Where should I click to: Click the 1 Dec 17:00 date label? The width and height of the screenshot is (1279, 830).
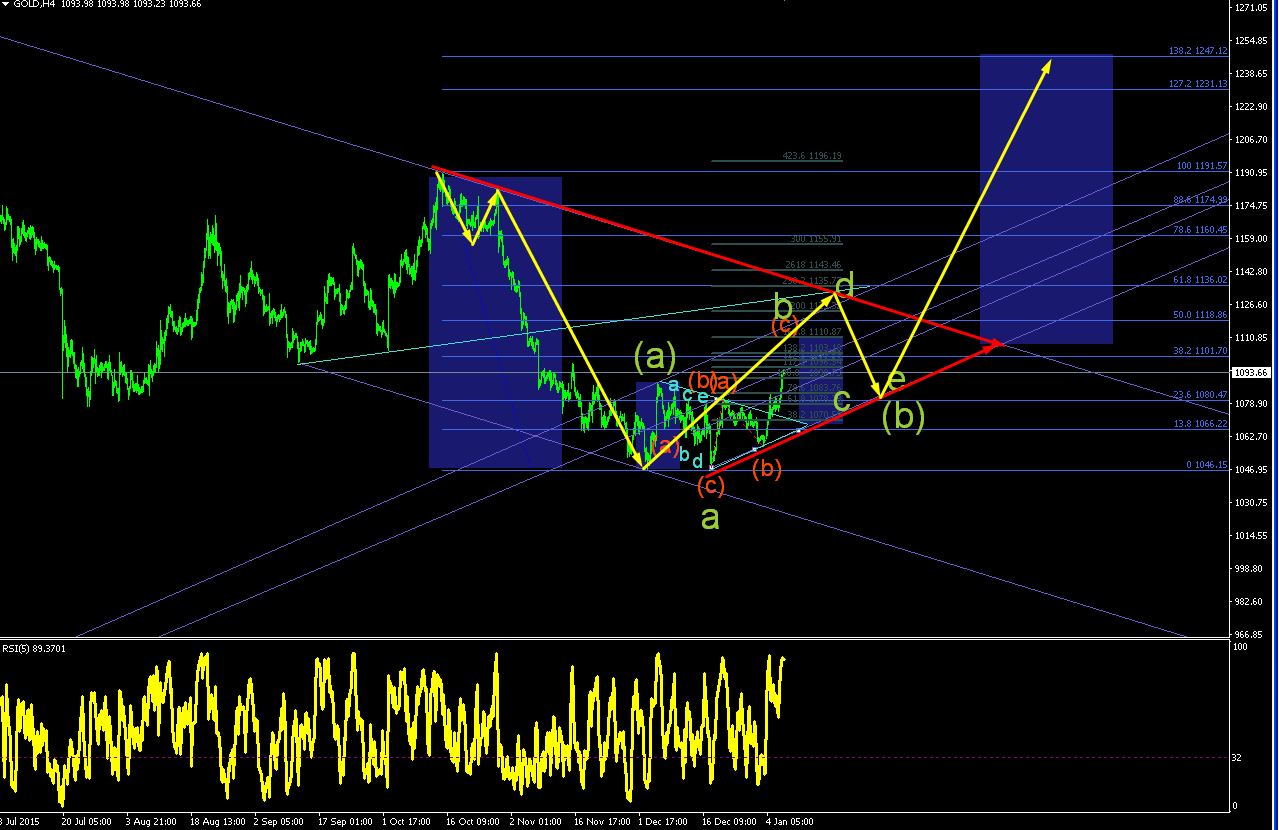coord(664,822)
